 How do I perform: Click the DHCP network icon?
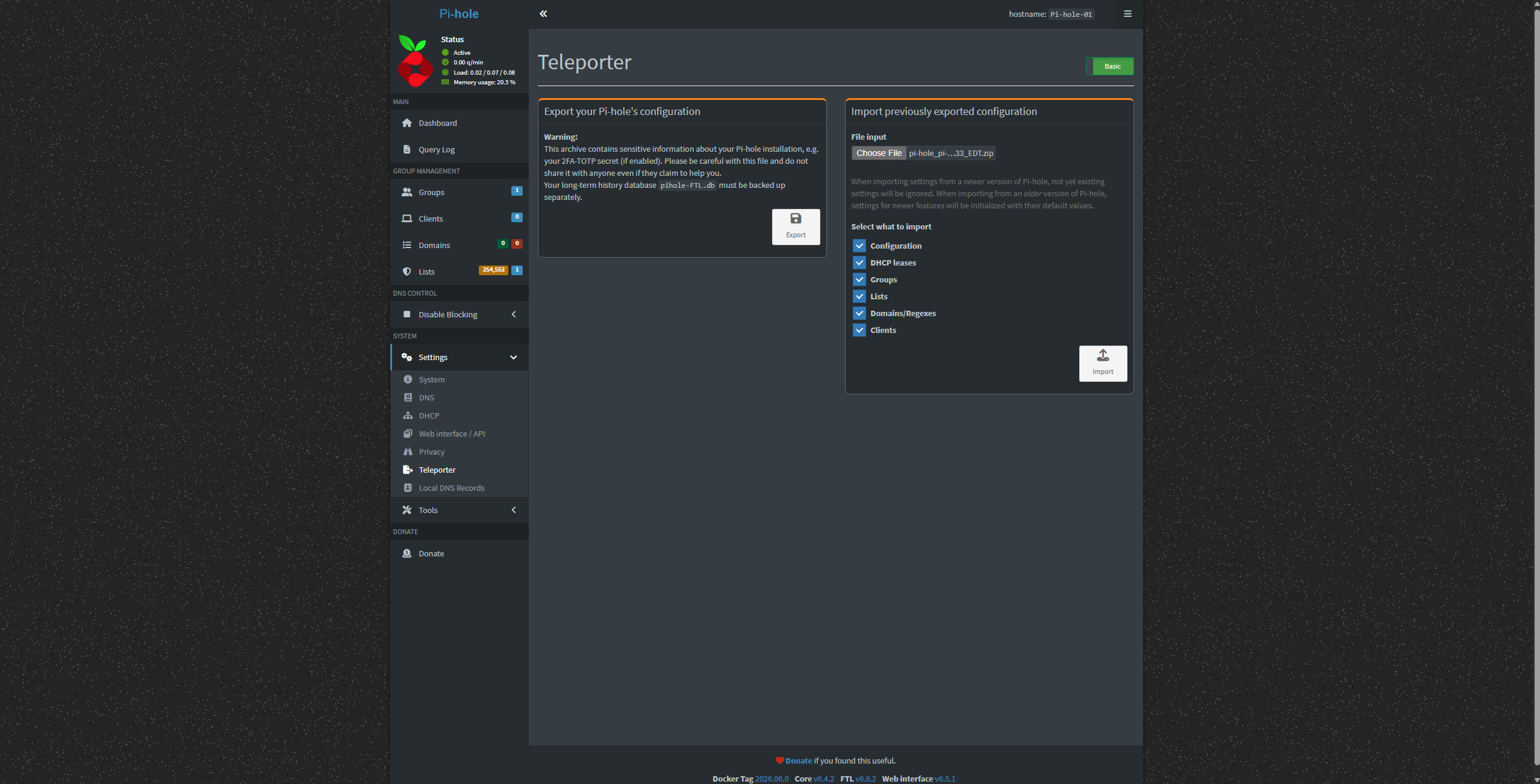[x=408, y=415]
